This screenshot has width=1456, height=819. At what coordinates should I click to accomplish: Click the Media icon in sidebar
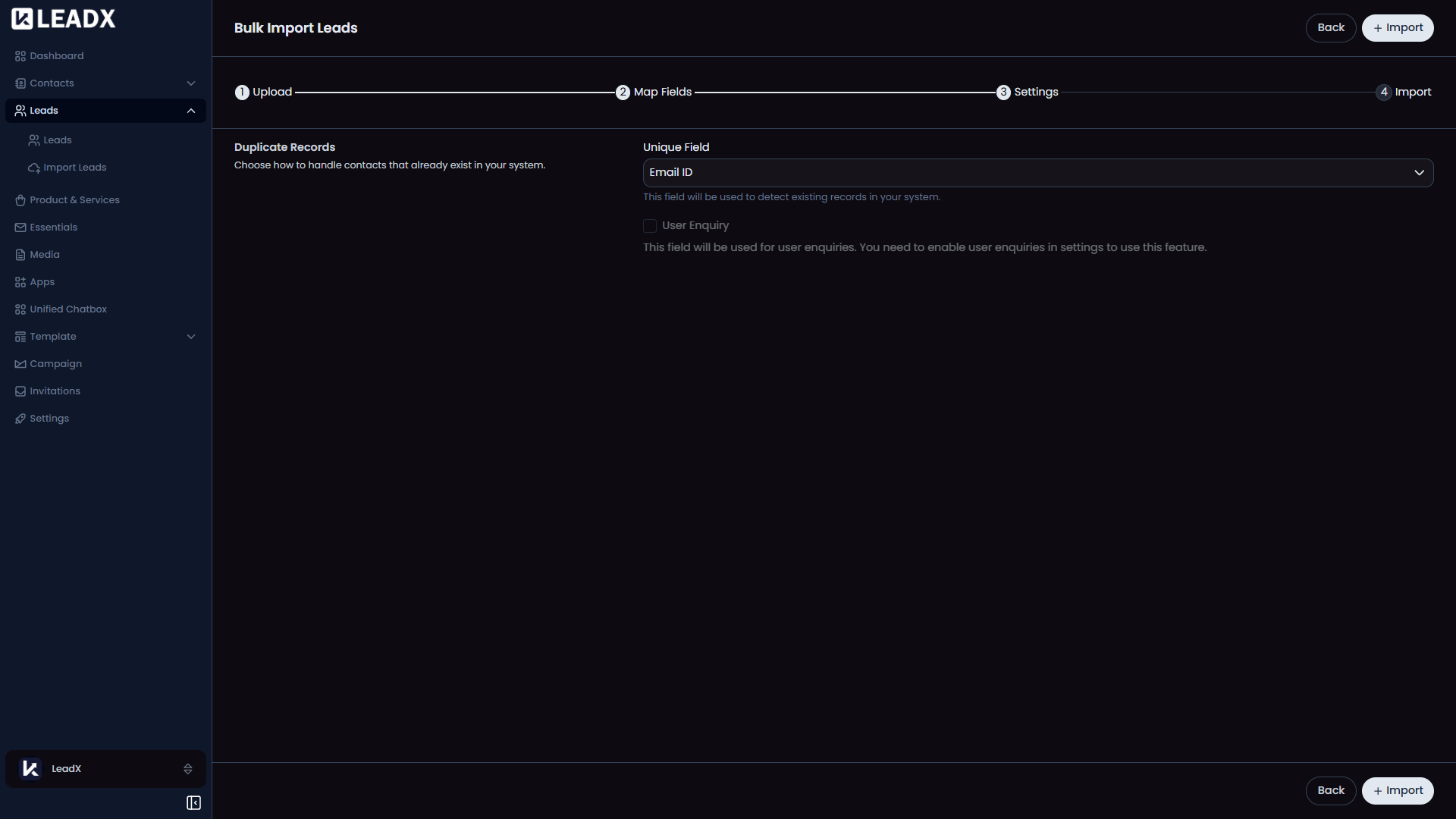click(20, 254)
